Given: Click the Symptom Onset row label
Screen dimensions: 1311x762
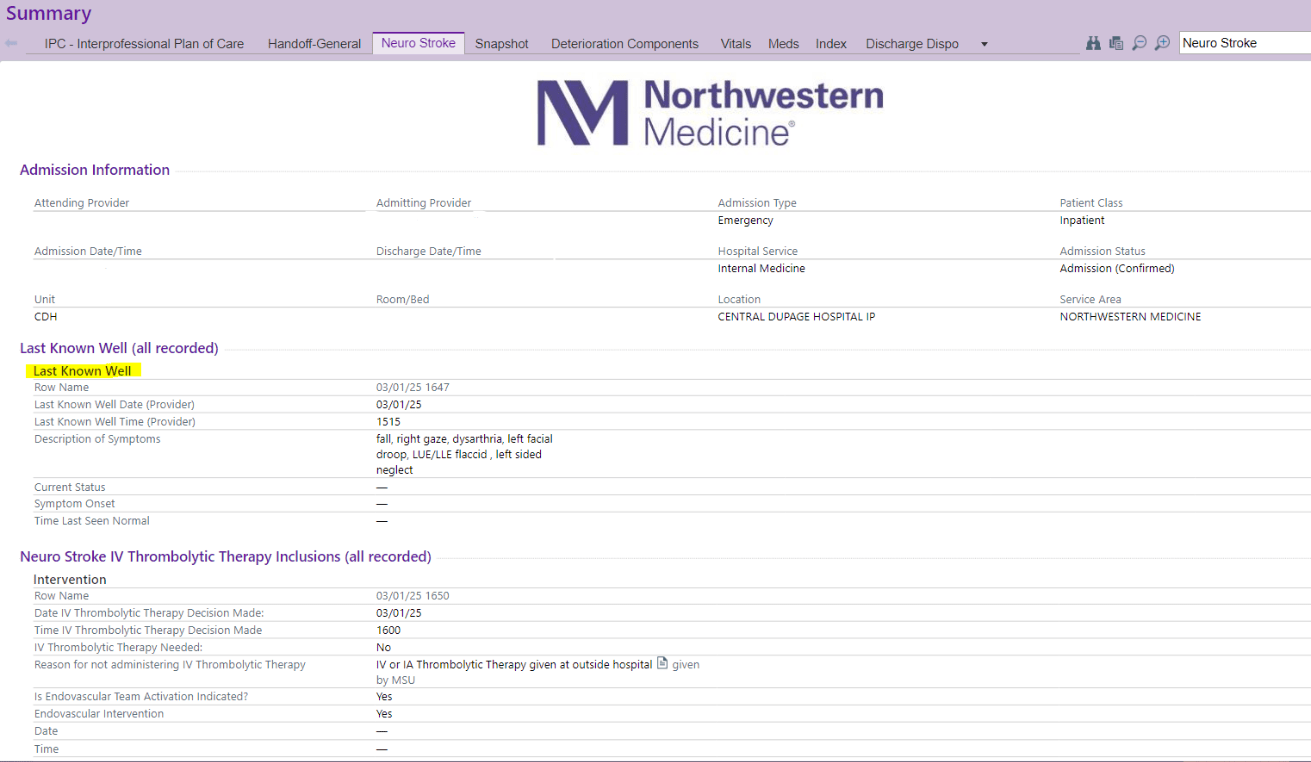Looking at the screenshot, I should [x=74, y=504].
